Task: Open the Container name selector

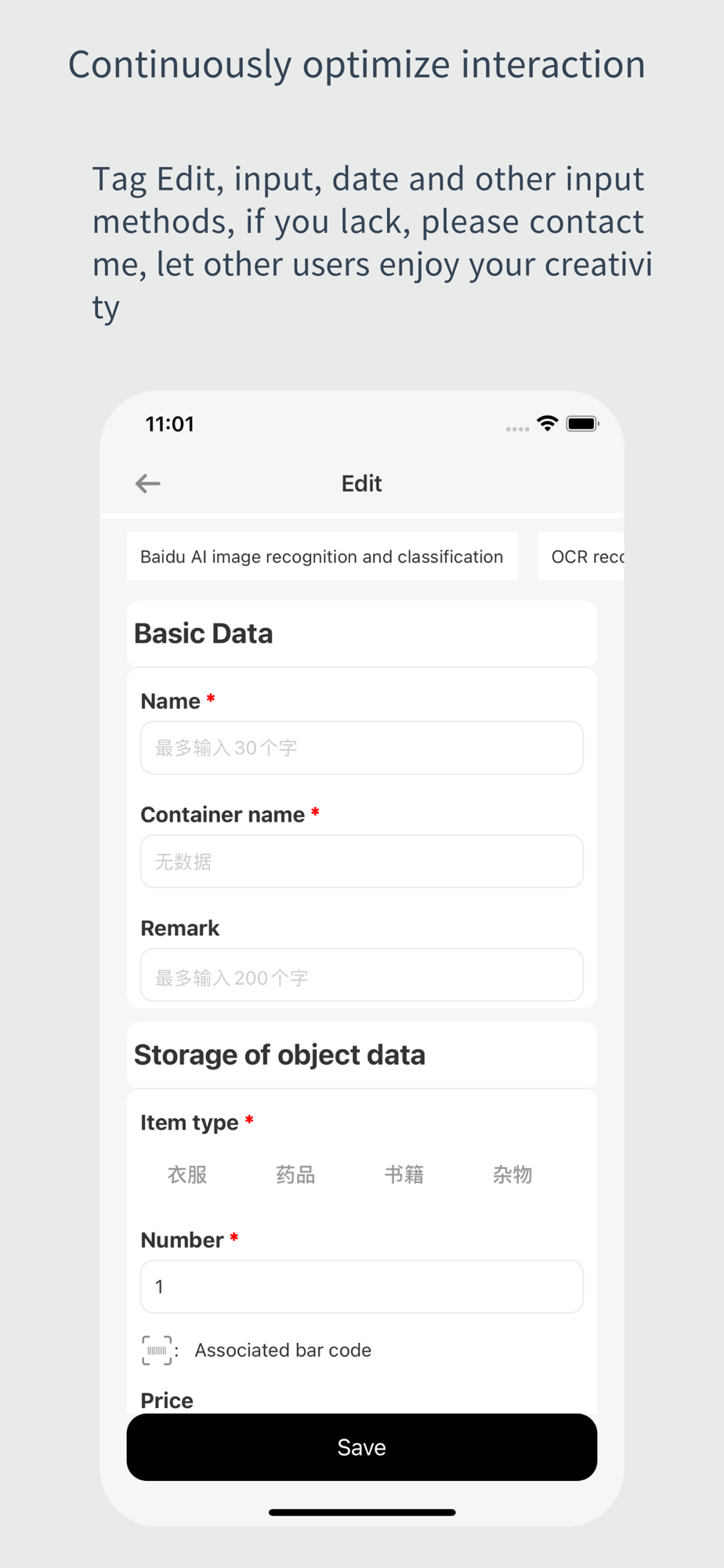Action: click(362, 861)
